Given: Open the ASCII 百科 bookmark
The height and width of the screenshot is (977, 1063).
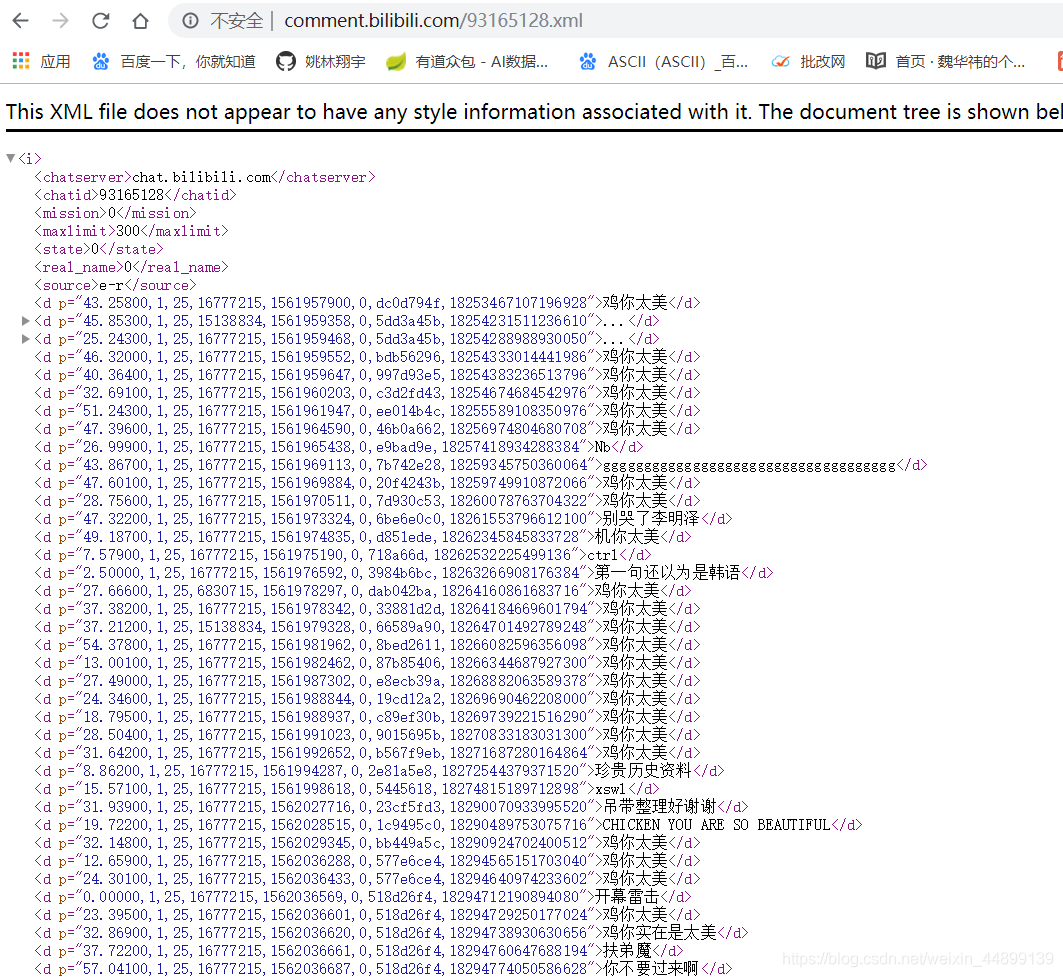Looking at the screenshot, I should pos(663,62).
